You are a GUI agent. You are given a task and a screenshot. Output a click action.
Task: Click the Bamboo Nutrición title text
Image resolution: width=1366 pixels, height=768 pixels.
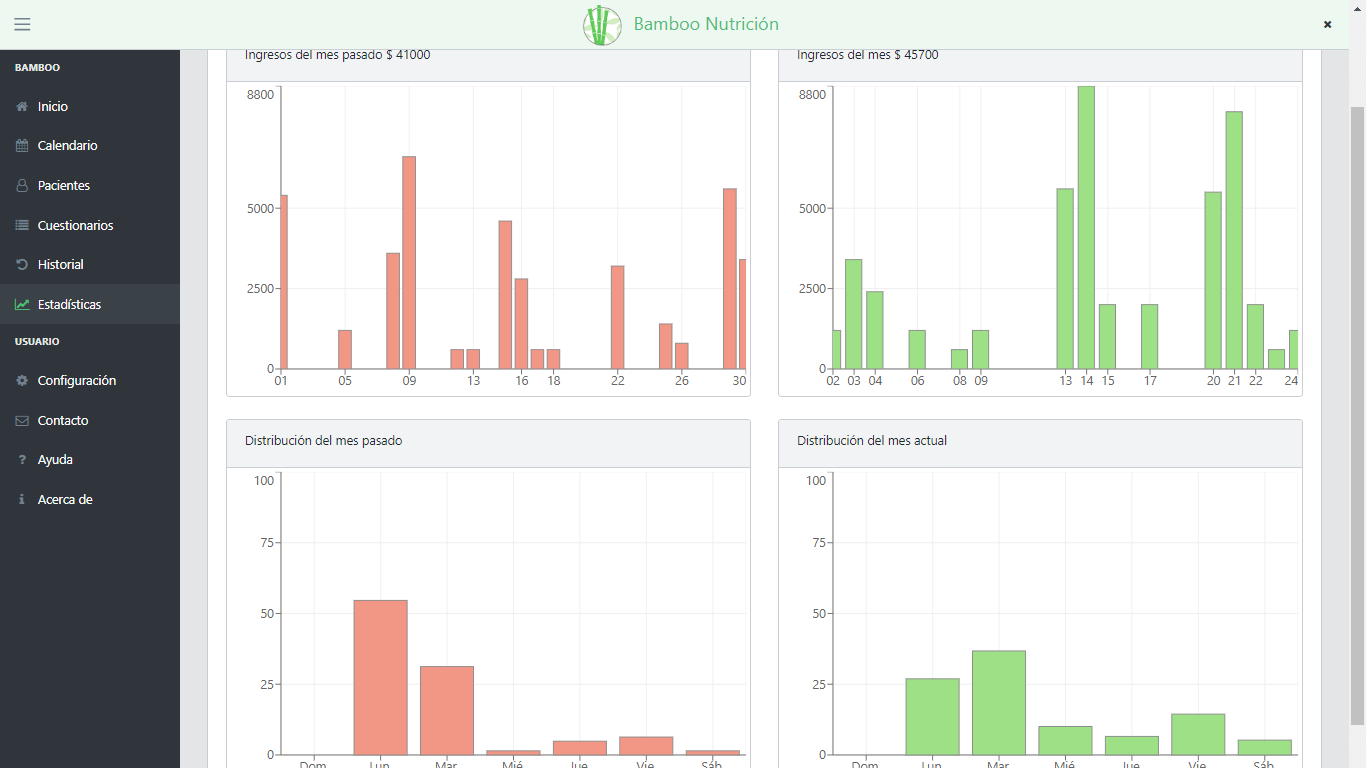706,24
